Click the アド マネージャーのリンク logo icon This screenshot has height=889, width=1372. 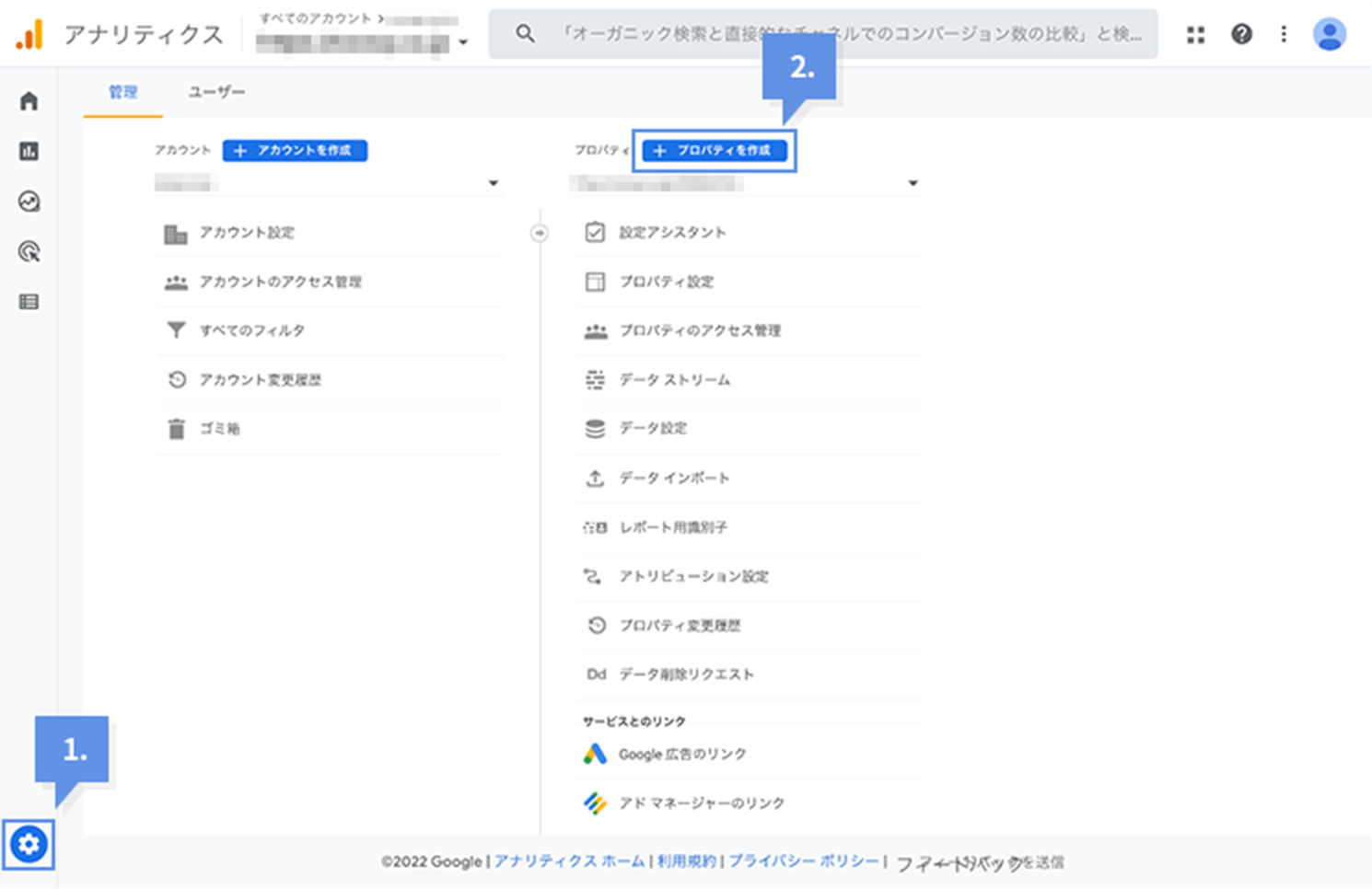pyautogui.click(x=595, y=803)
